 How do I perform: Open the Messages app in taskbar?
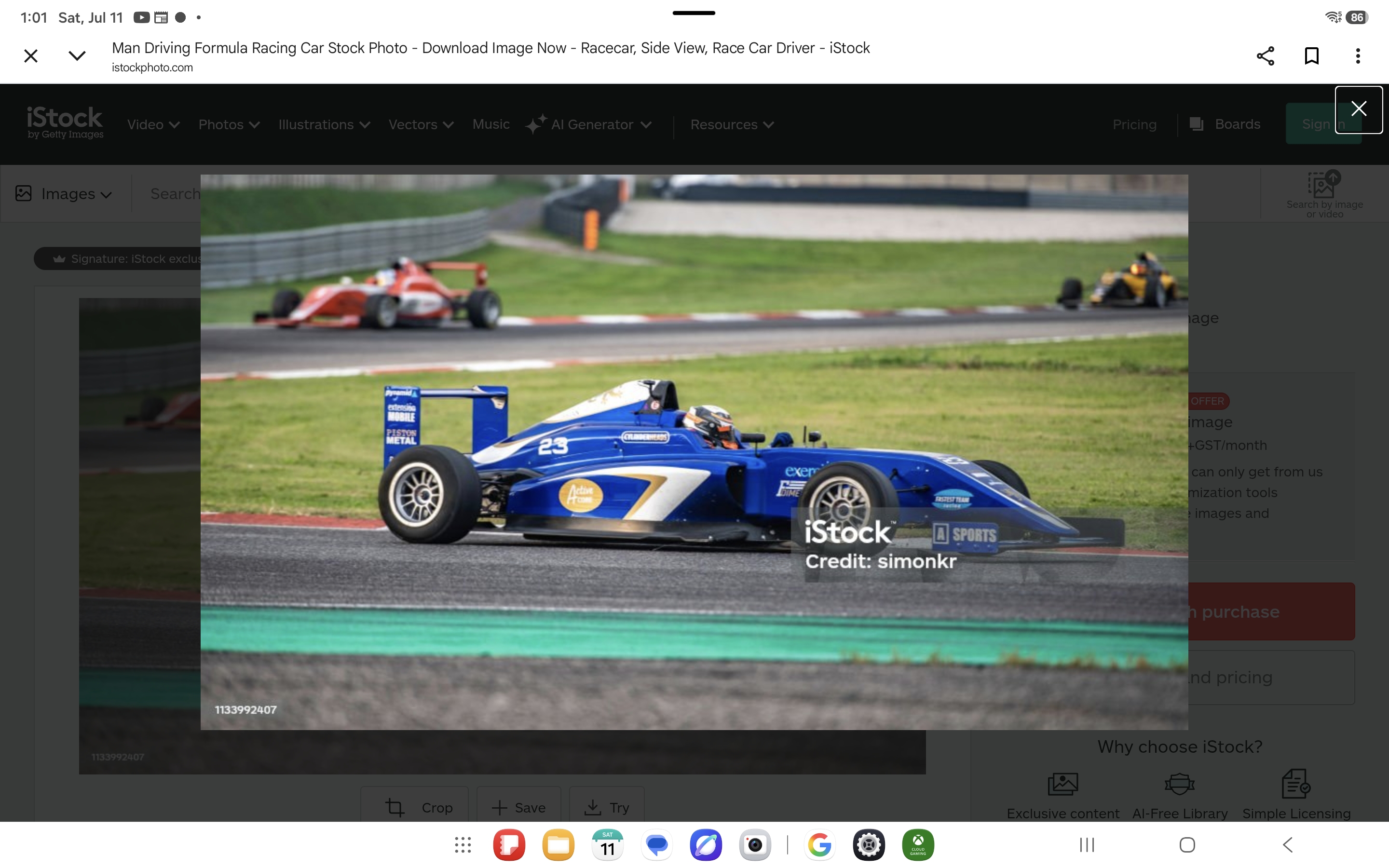coord(656,845)
